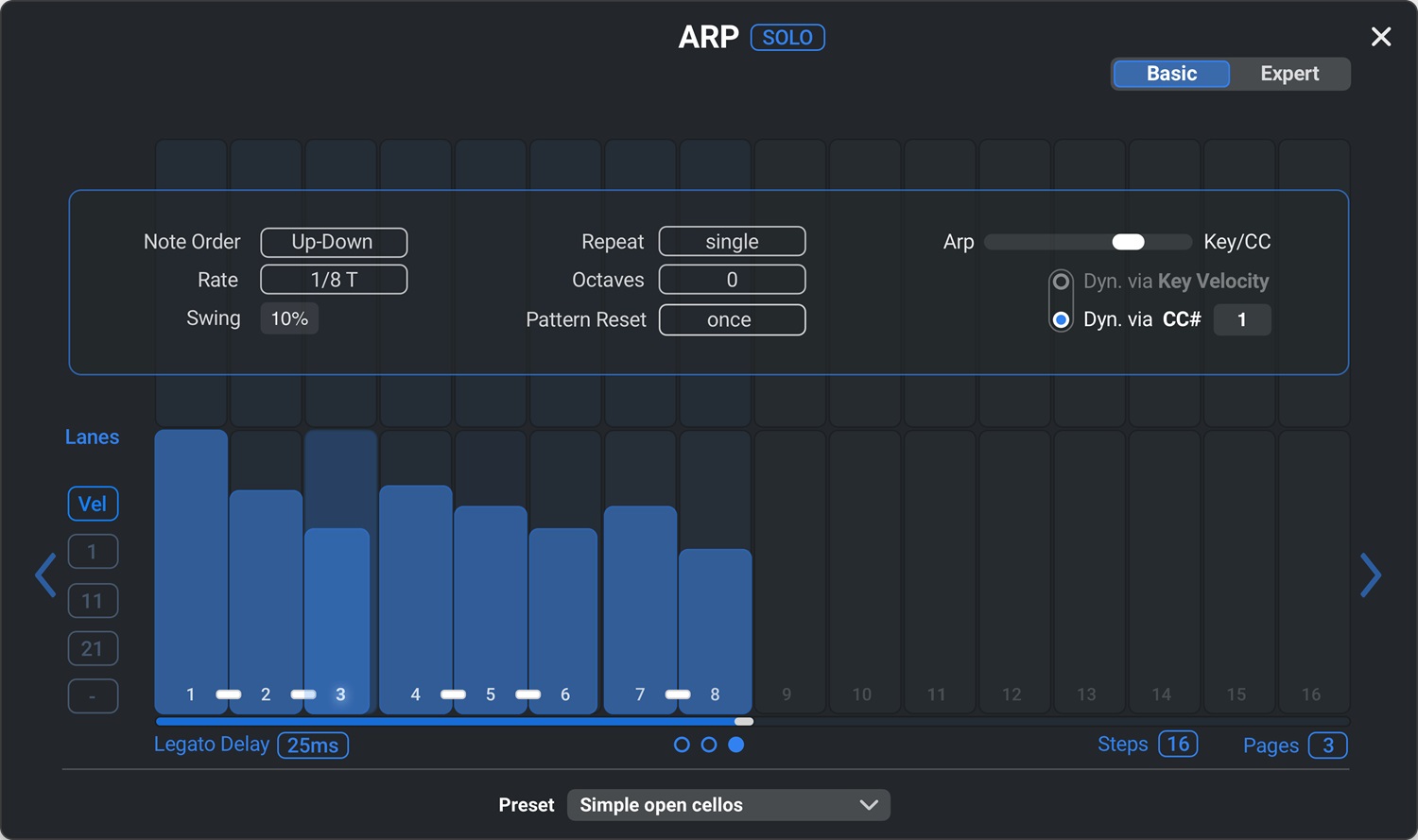This screenshot has width=1418, height=840.
Task: Toggle the tie between steps 2 and 3
Action: coord(303,694)
